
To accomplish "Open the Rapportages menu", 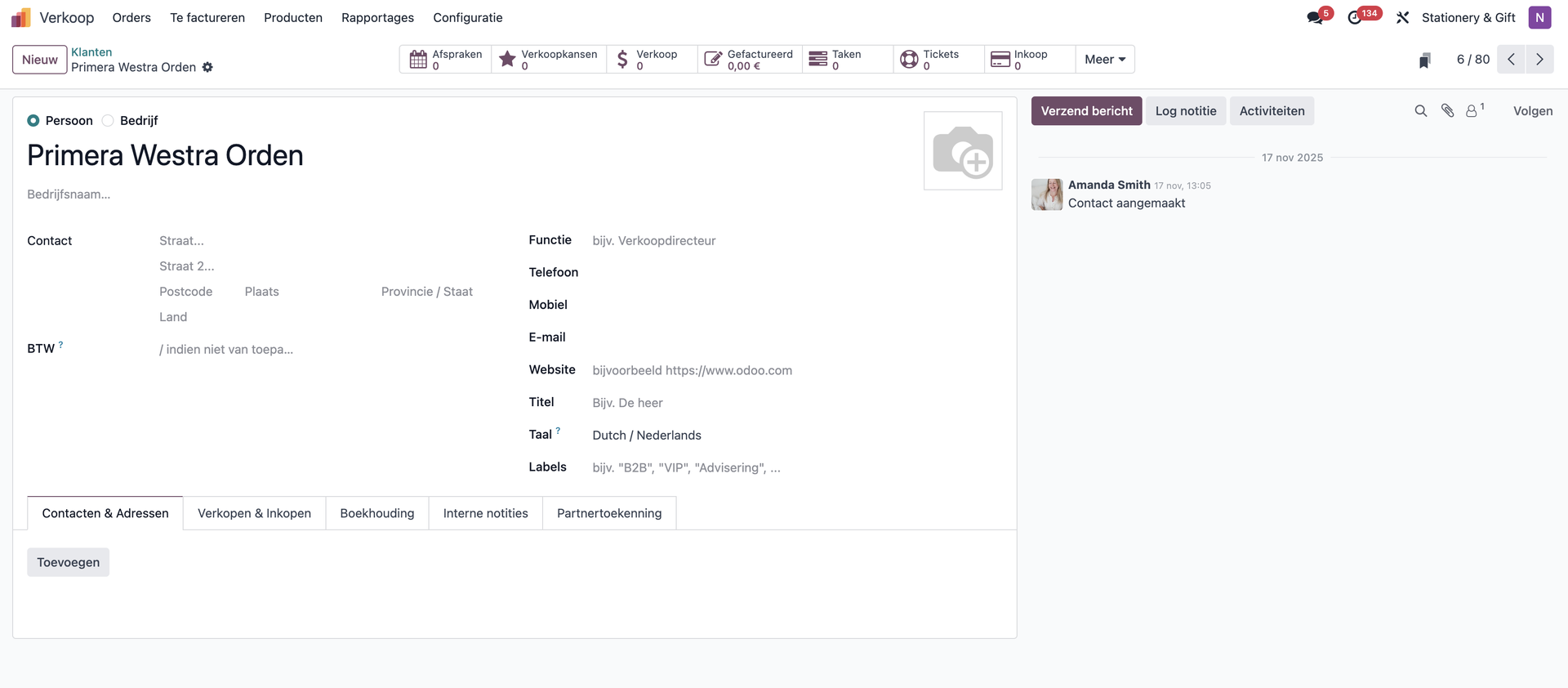I will [377, 18].
